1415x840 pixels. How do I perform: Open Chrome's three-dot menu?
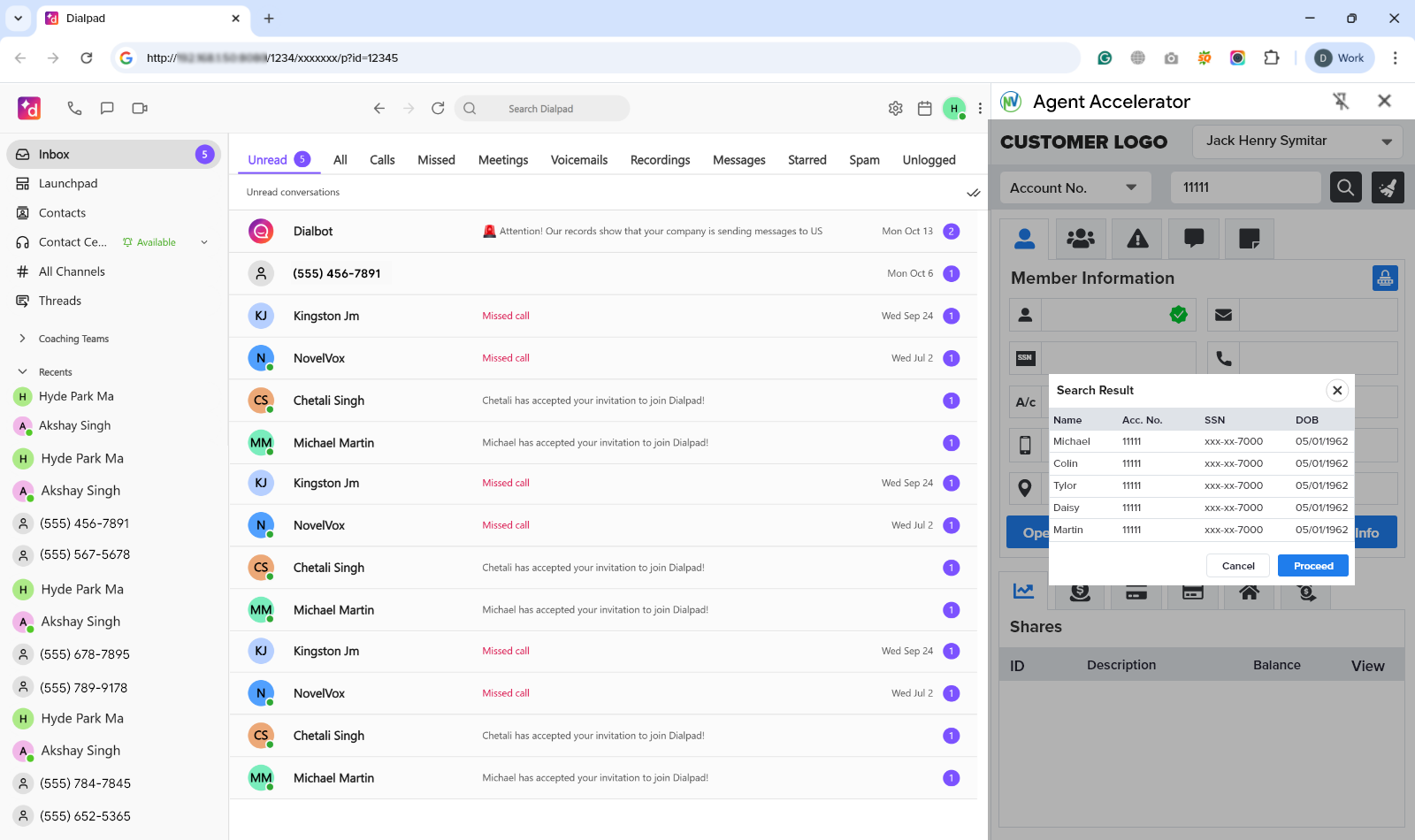(1396, 58)
